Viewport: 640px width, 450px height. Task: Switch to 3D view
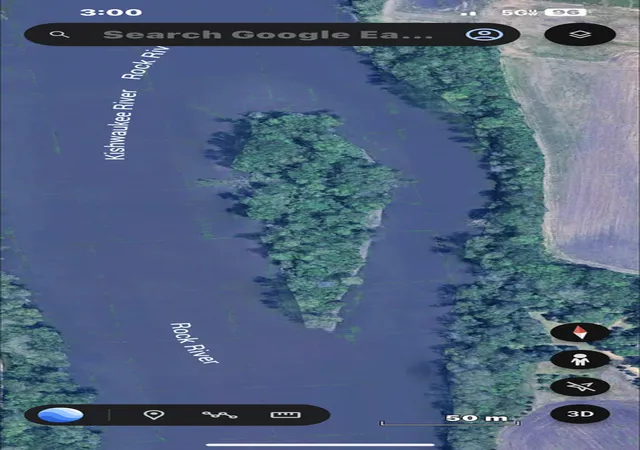pos(580,414)
